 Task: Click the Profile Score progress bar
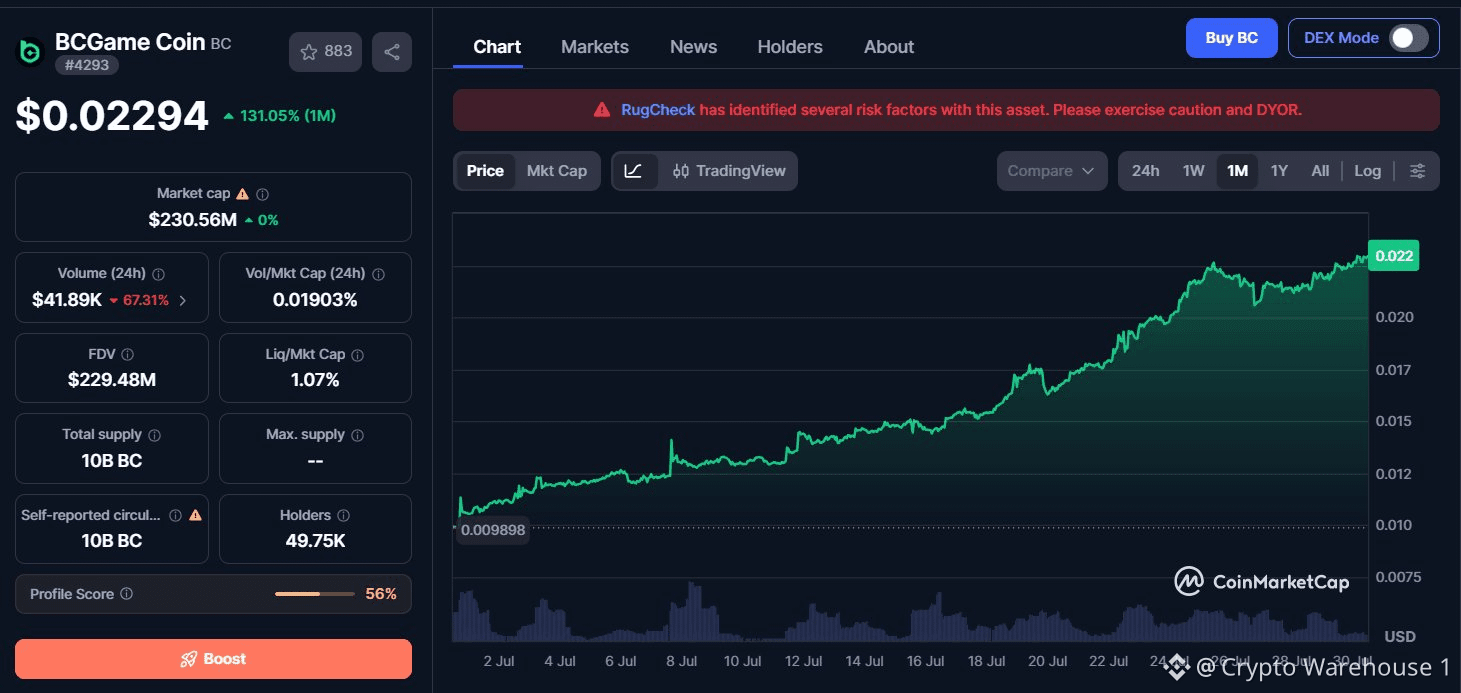(x=314, y=594)
